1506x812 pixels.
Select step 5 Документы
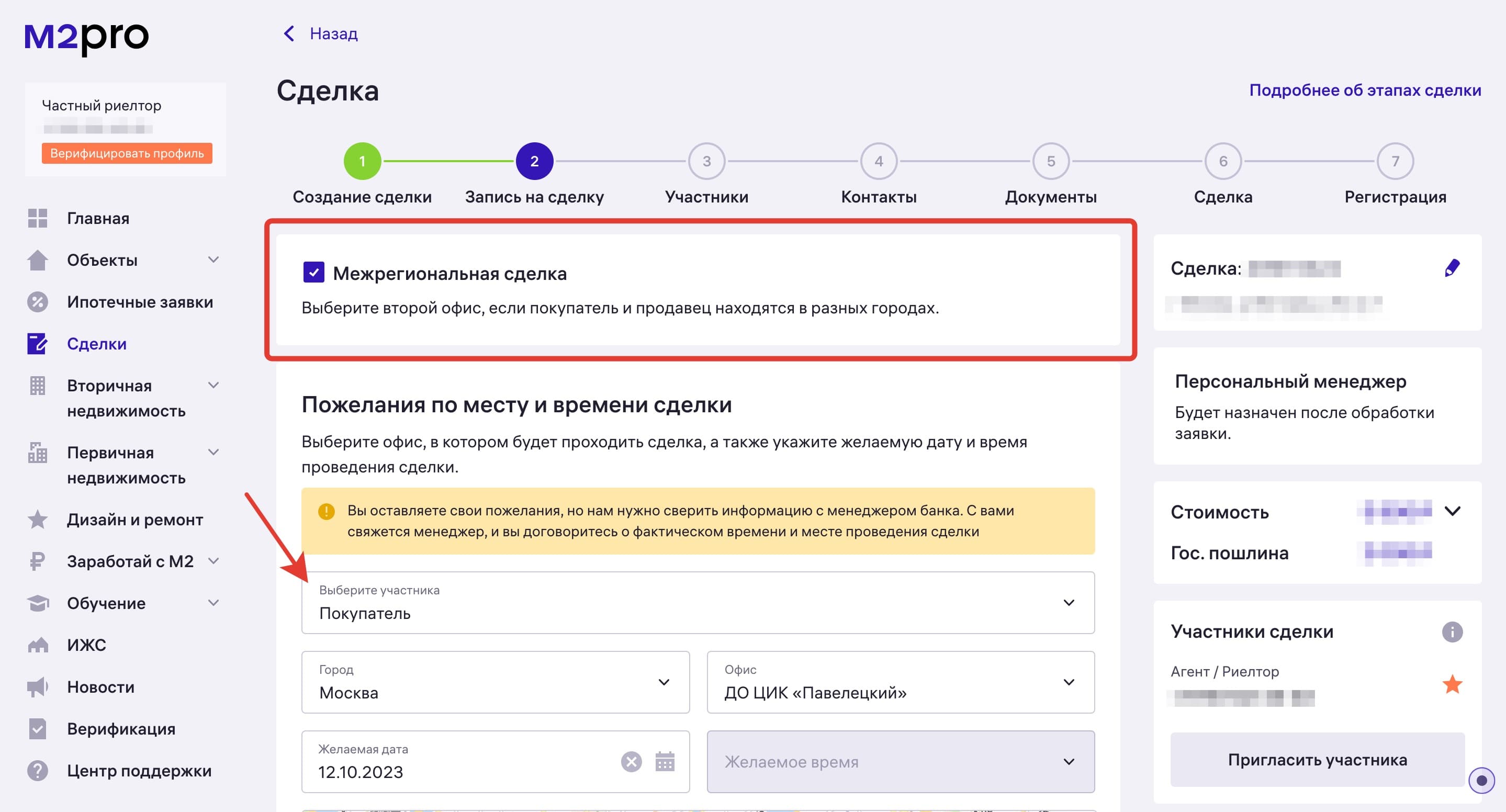(1051, 161)
